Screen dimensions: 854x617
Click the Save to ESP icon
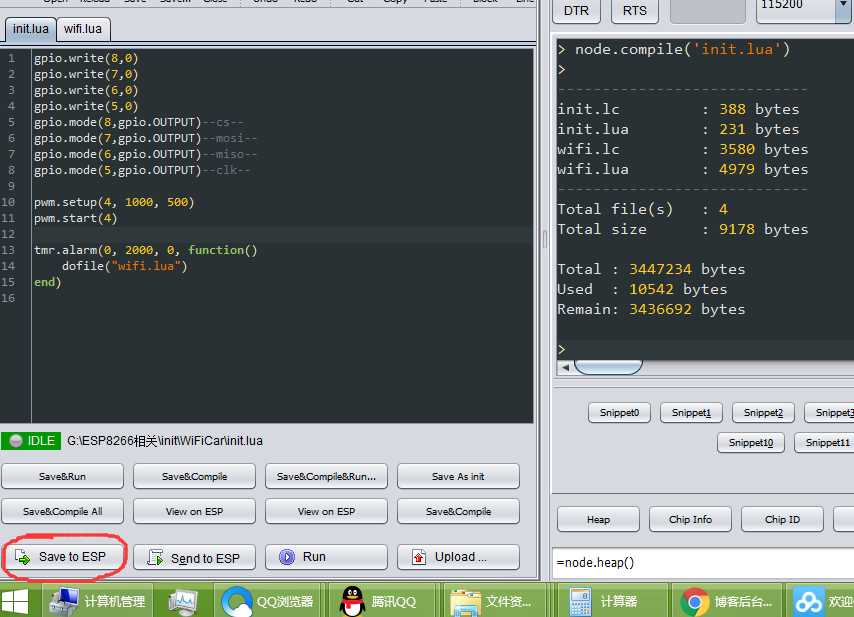[x=22, y=557]
